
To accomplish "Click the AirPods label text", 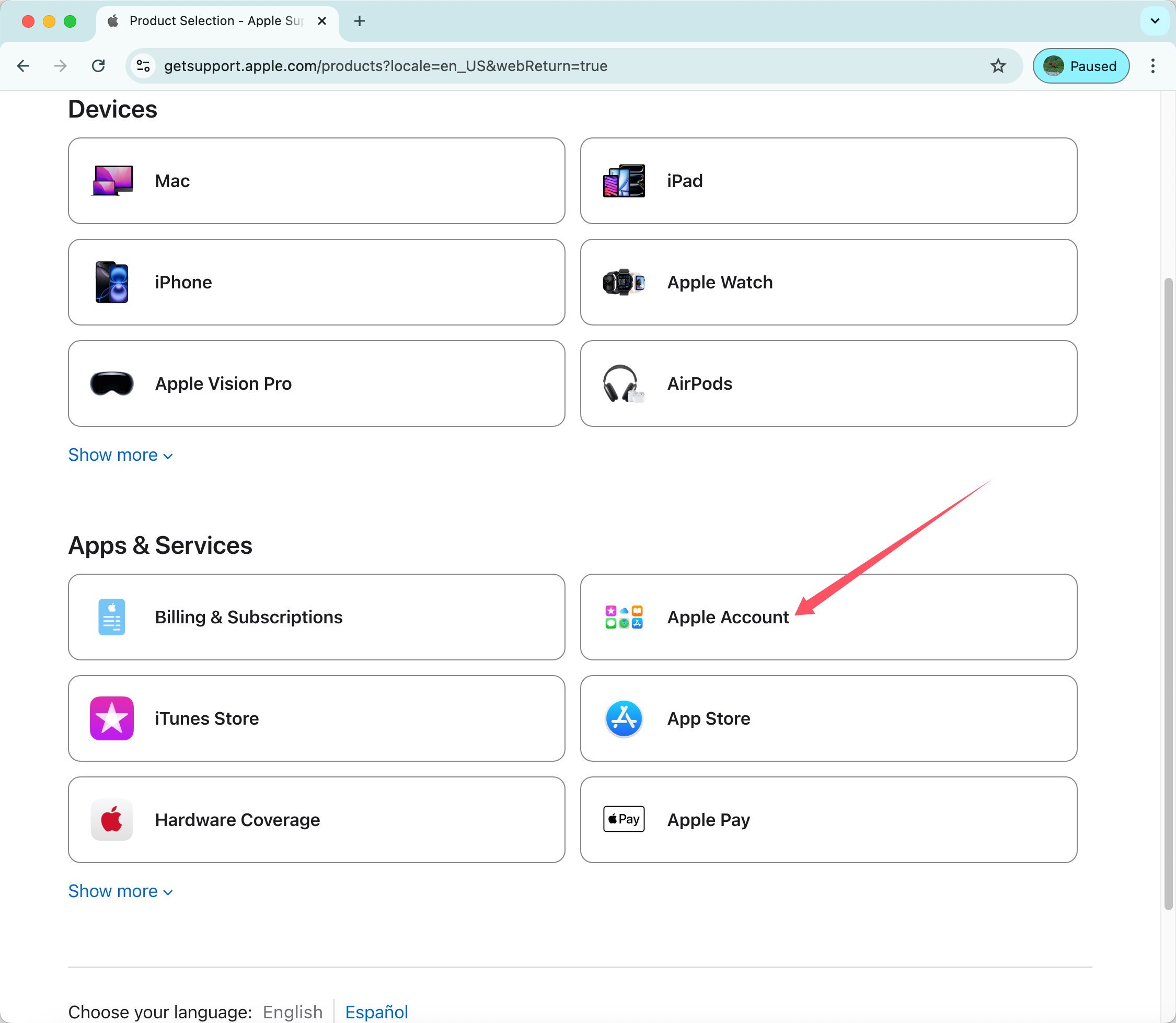I will pyautogui.click(x=700, y=383).
